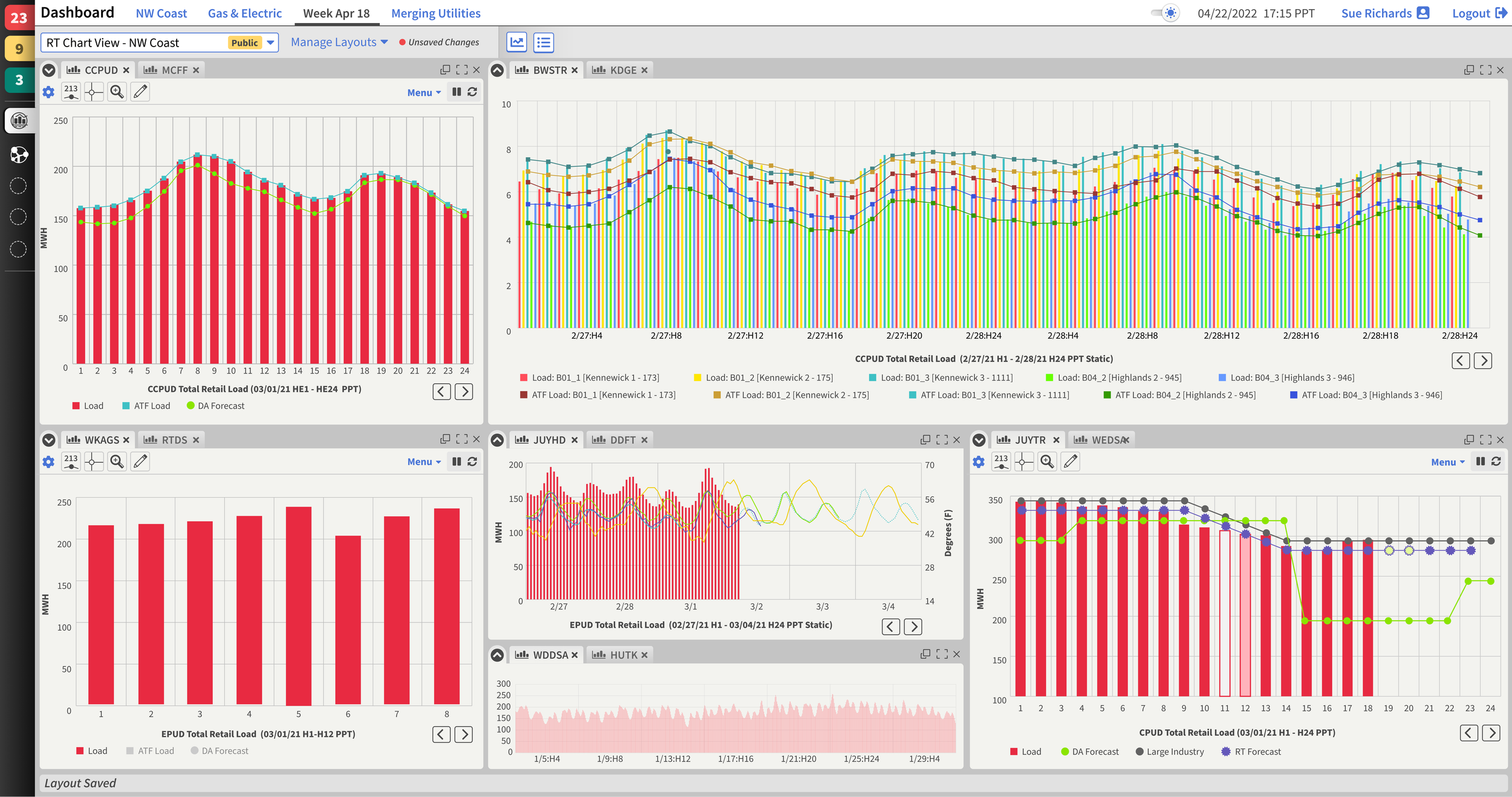
Task: Click Large Industry legend color marker
Action: 1139,752
